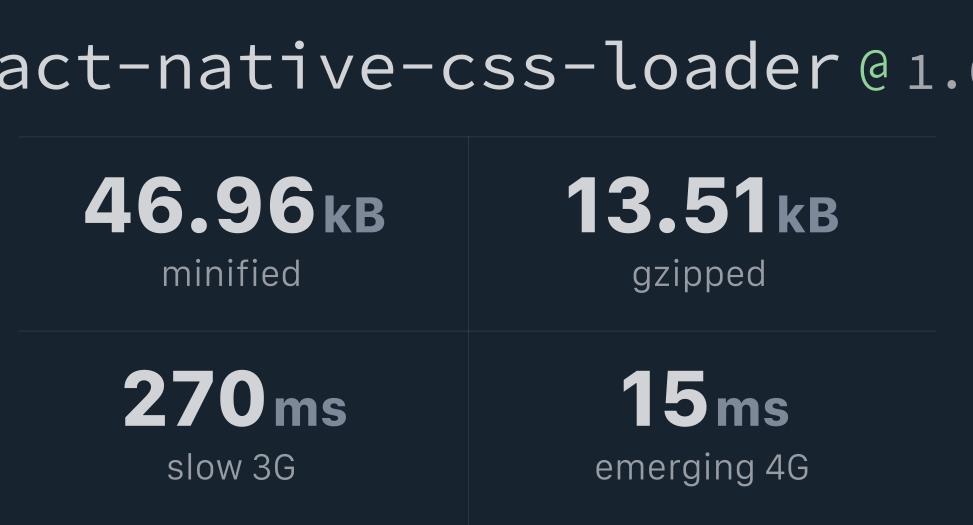Click the ms unit beside 270
This screenshot has height=525, width=973.
tap(310, 410)
